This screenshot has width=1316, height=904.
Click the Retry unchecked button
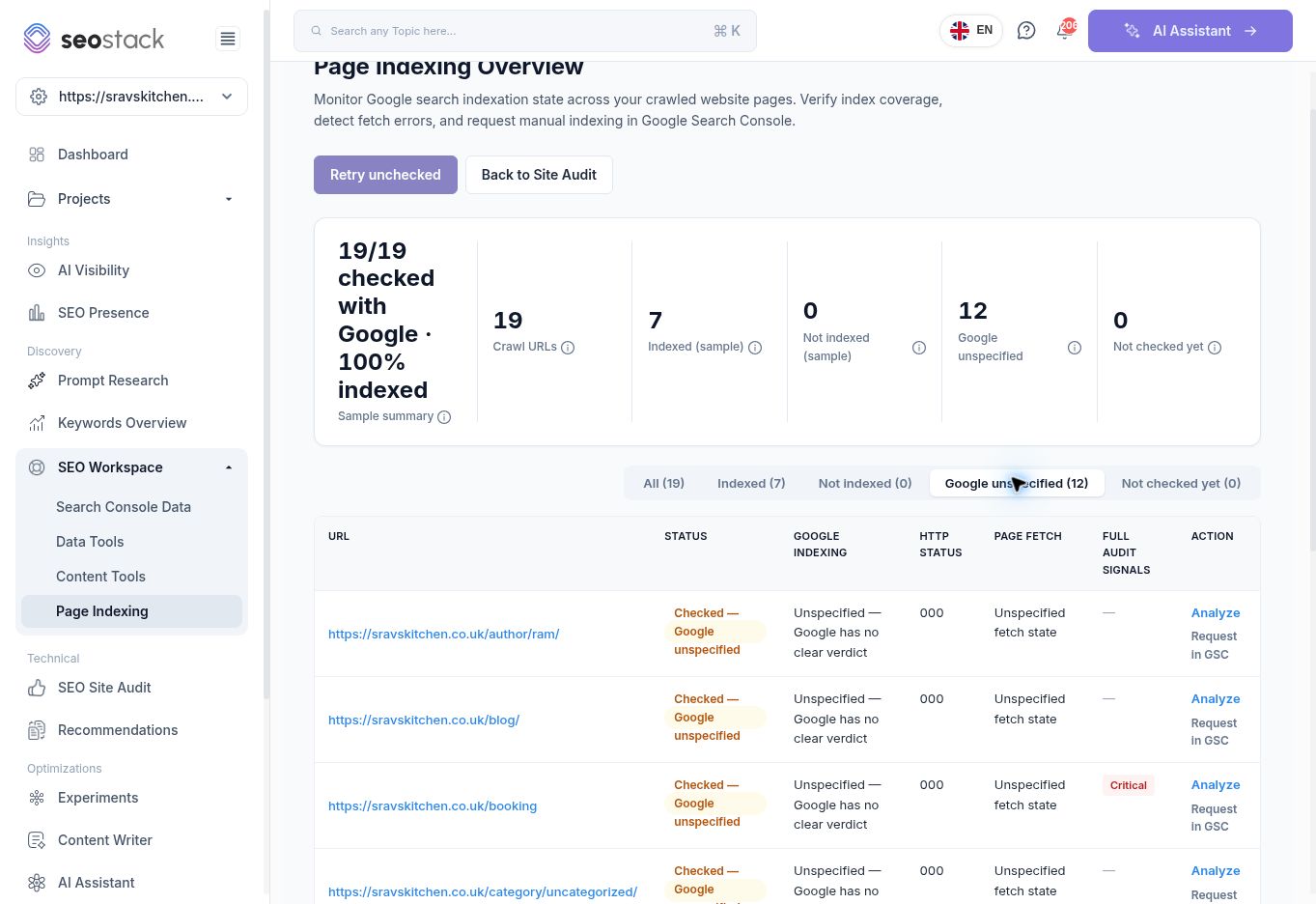click(385, 175)
